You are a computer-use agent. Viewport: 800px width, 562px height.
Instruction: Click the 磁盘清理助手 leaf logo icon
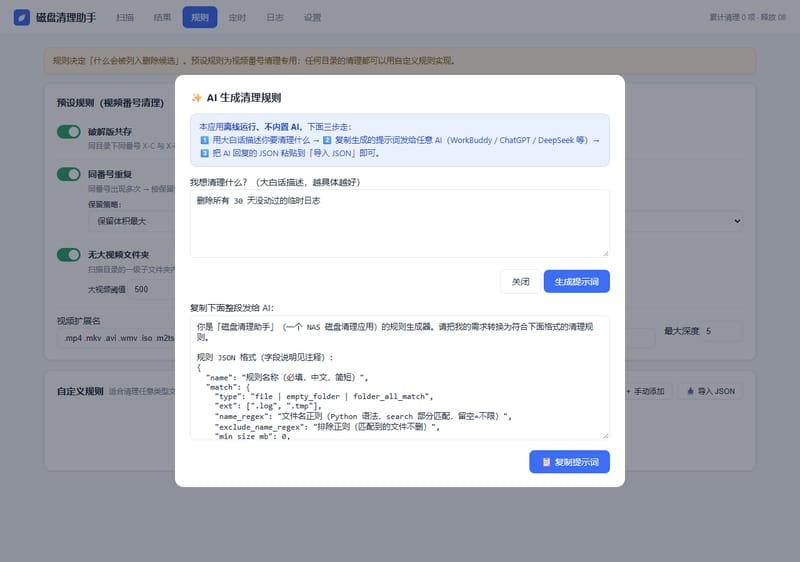(21, 17)
